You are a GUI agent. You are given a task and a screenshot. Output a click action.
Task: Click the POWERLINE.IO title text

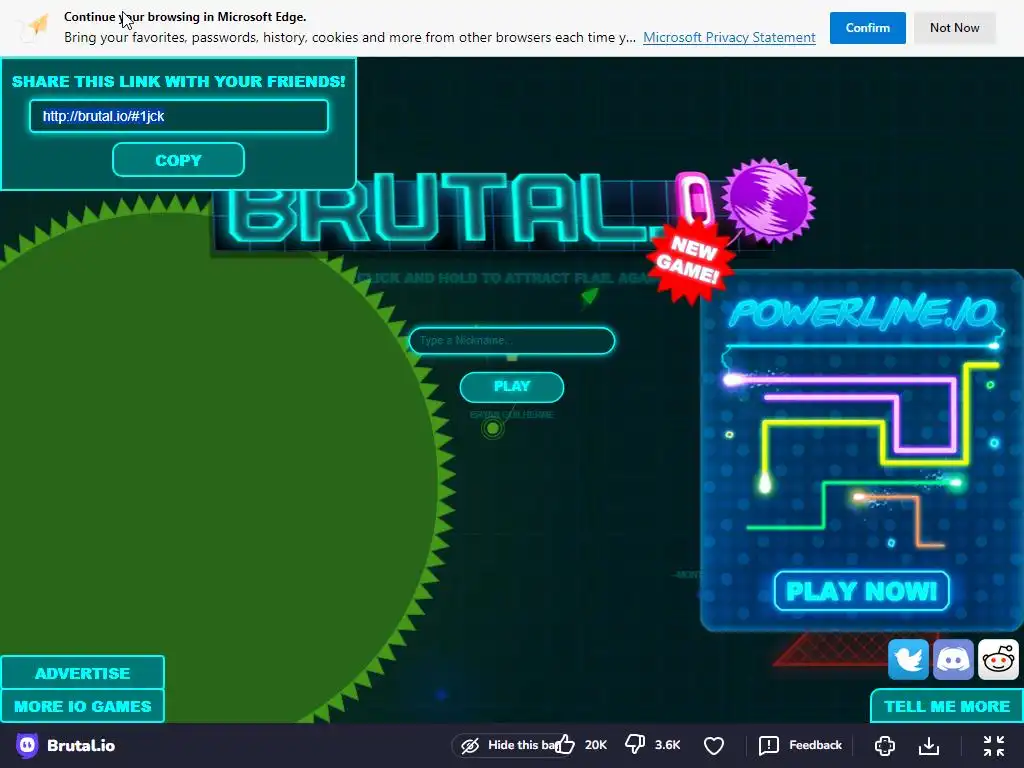[x=863, y=312]
